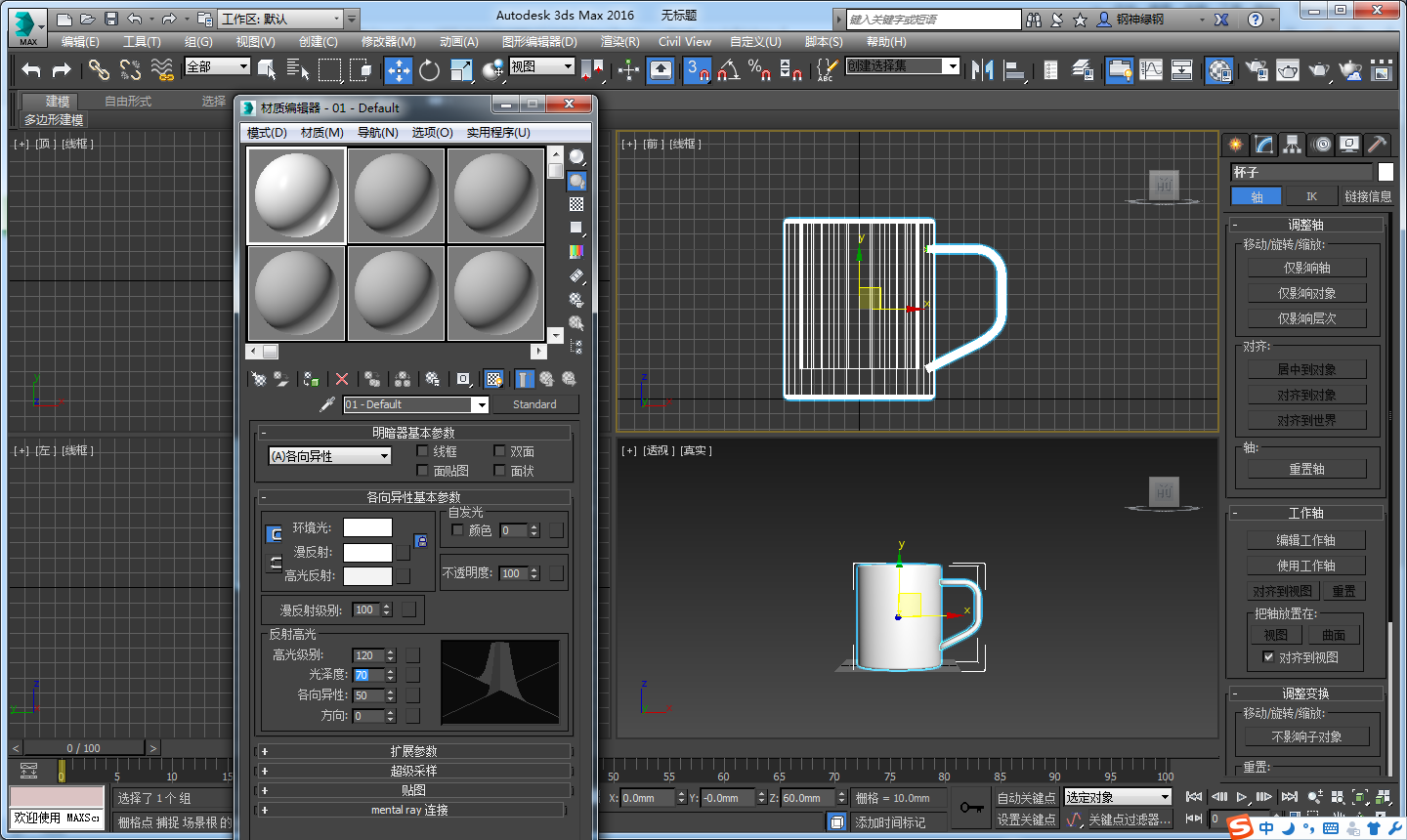This screenshot has height=840, width=1407.
Task: Activate Select and Scale tool
Action: click(460, 69)
